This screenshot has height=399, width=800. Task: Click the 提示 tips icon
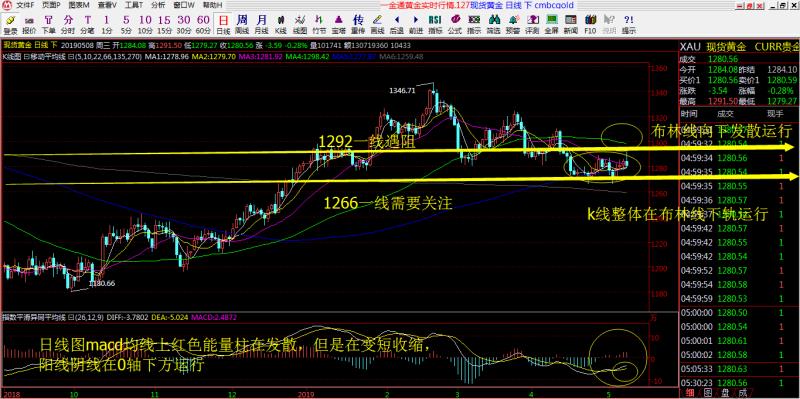coord(629,24)
